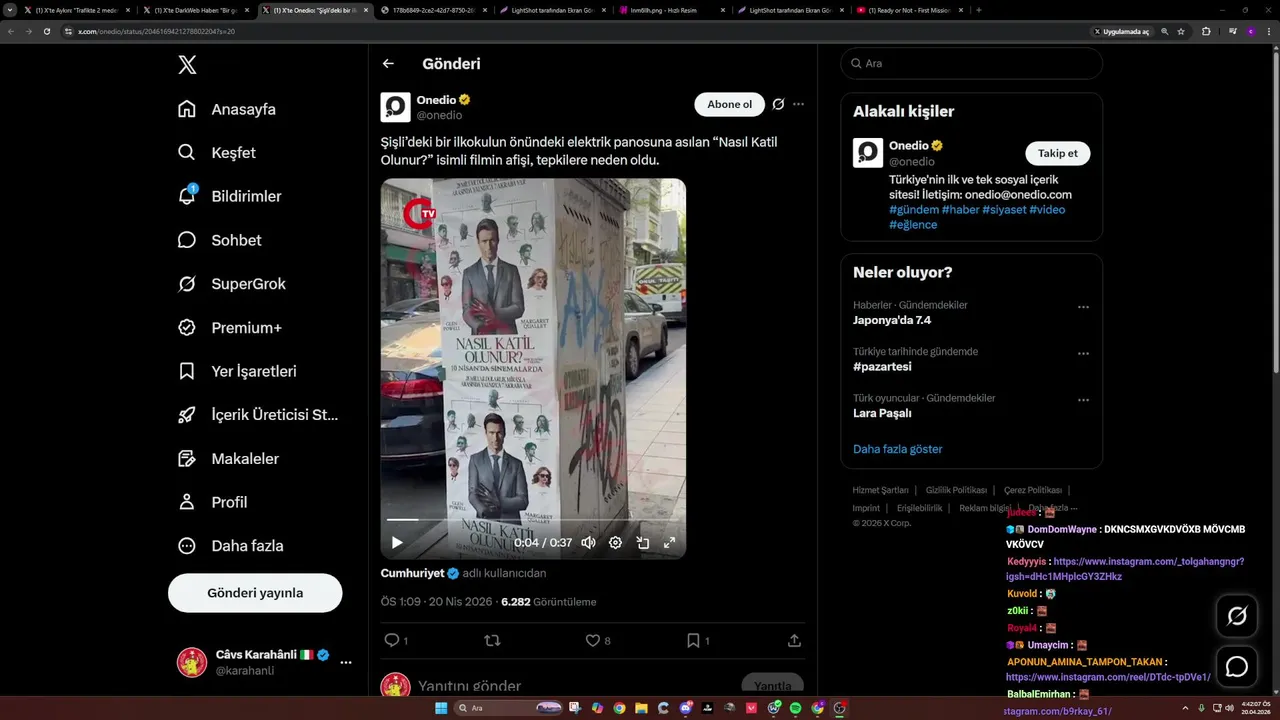Viewport: 1280px width, 720px height.
Task: Click the Profil person icon
Action: click(187, 502)
